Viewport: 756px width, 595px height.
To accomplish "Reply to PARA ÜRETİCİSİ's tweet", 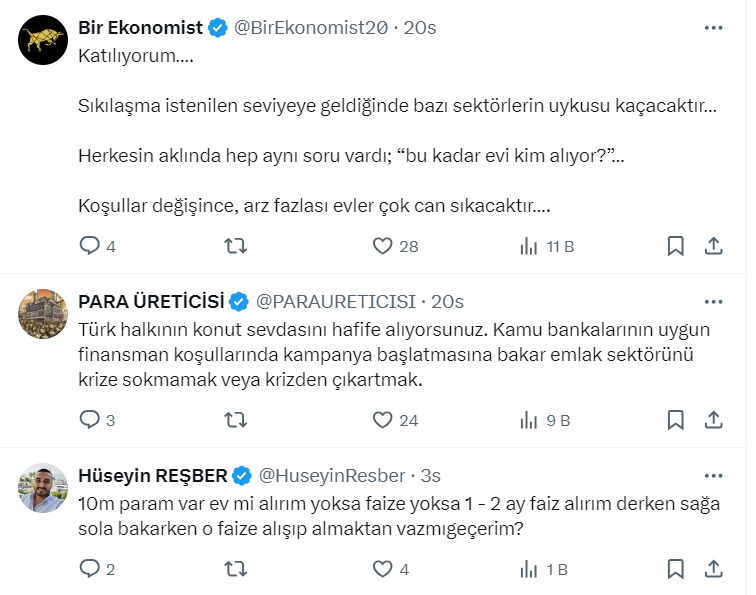I will 90,420.
